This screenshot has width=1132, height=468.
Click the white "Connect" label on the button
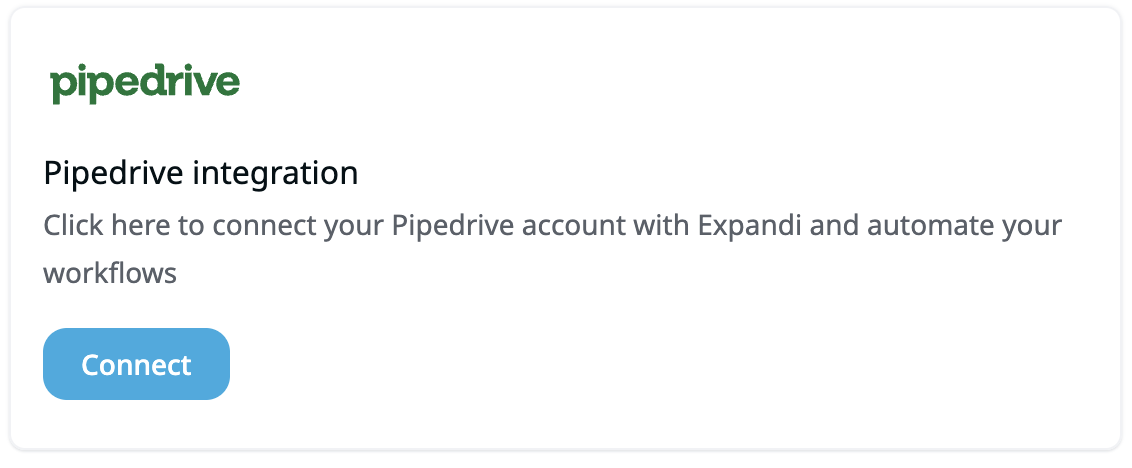point(136,365)
